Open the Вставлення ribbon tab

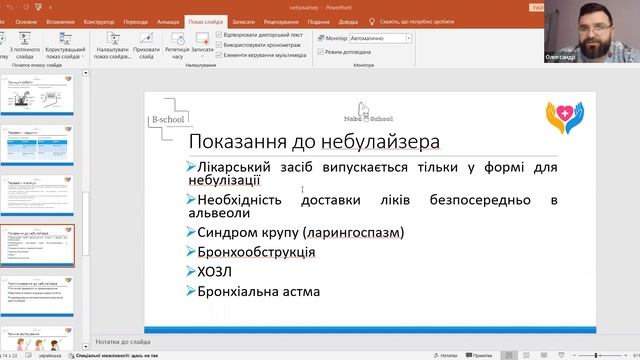tap(60, 22)
